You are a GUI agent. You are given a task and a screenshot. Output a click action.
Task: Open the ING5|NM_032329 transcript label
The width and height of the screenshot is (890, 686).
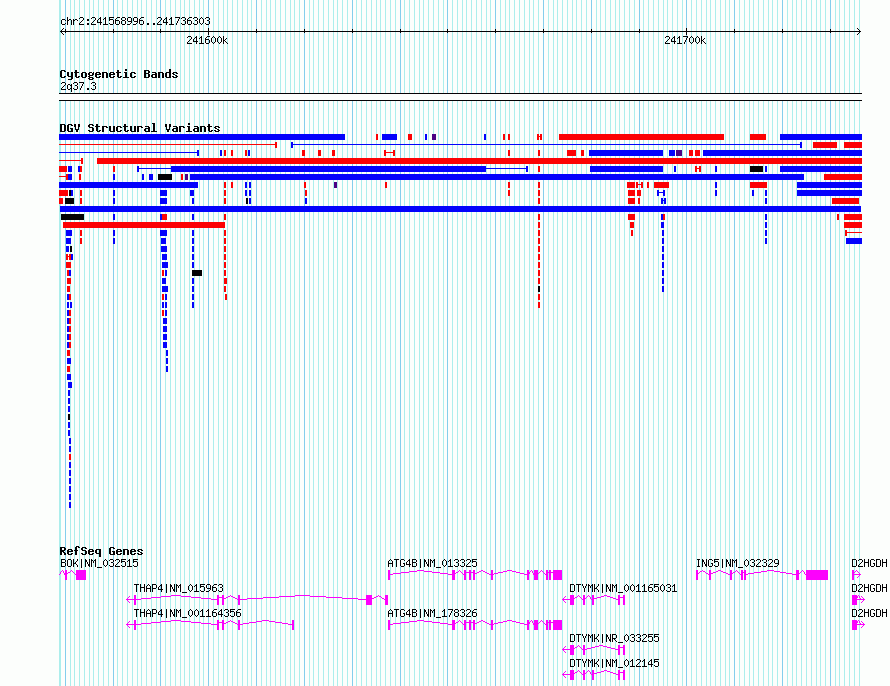click(x=738, y=563)
